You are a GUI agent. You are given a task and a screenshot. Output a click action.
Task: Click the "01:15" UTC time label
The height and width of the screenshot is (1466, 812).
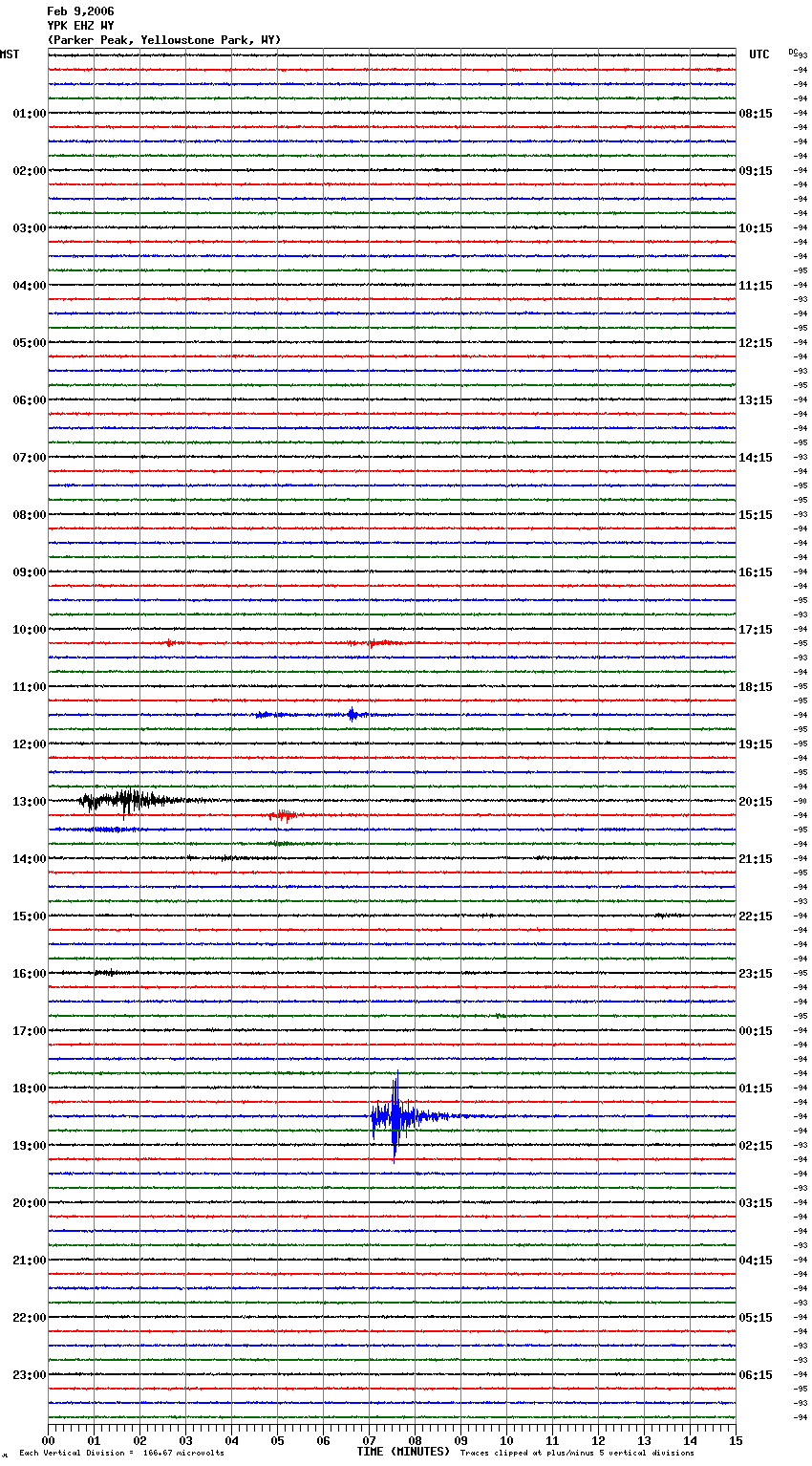pyautogui.click(x=756, y=1089)
